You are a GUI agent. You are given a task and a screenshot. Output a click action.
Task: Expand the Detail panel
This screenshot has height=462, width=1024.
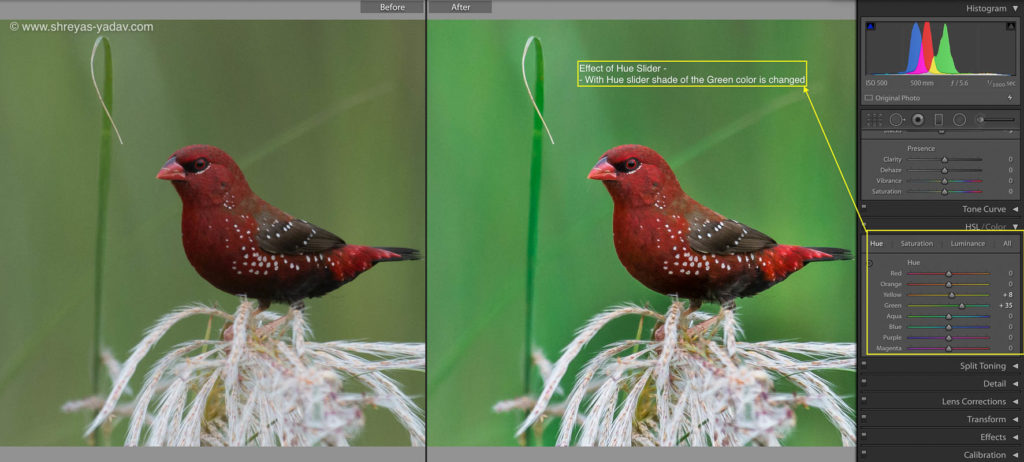point(1016,384)
